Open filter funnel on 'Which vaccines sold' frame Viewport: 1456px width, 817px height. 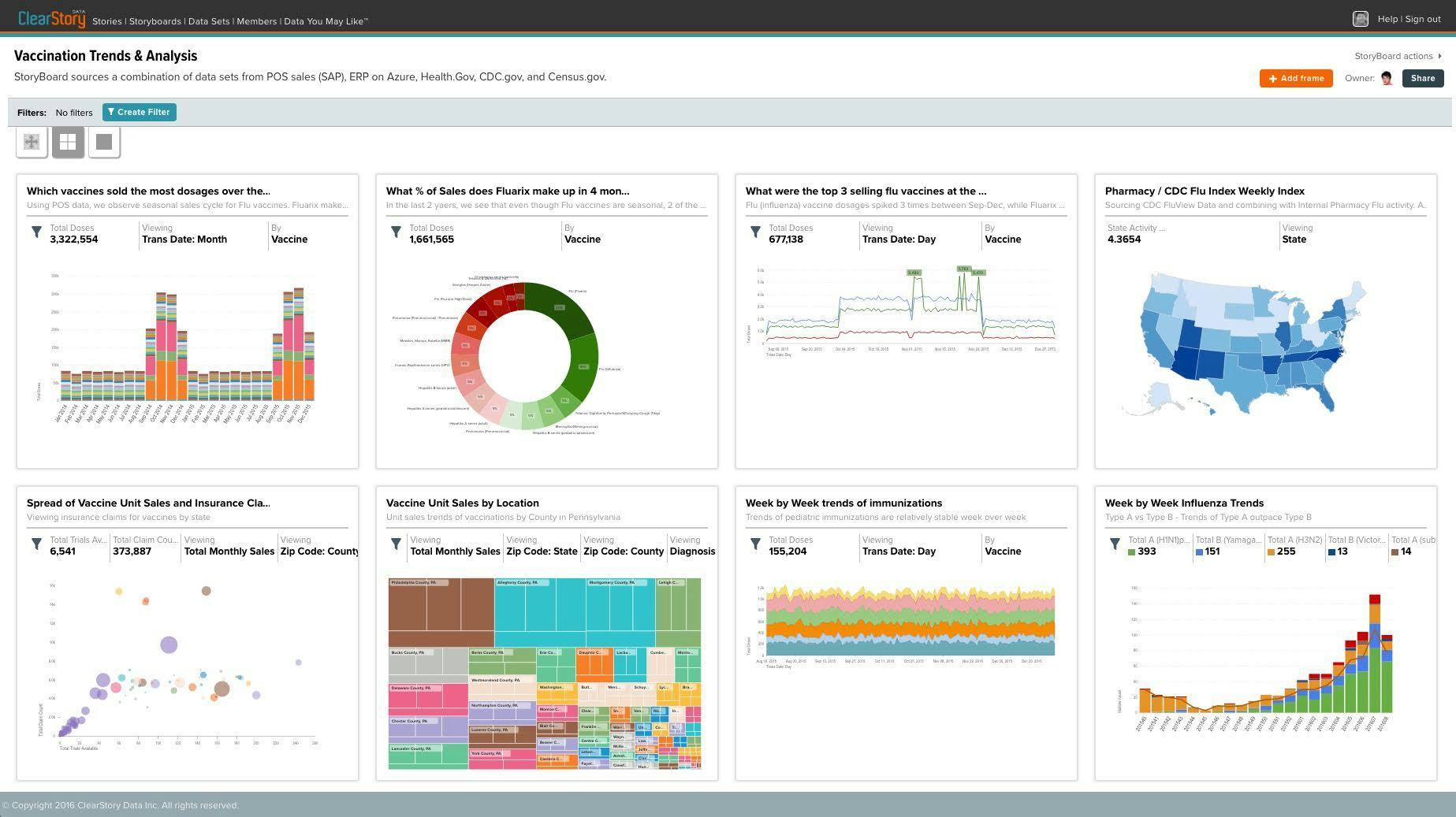[36, 232]
